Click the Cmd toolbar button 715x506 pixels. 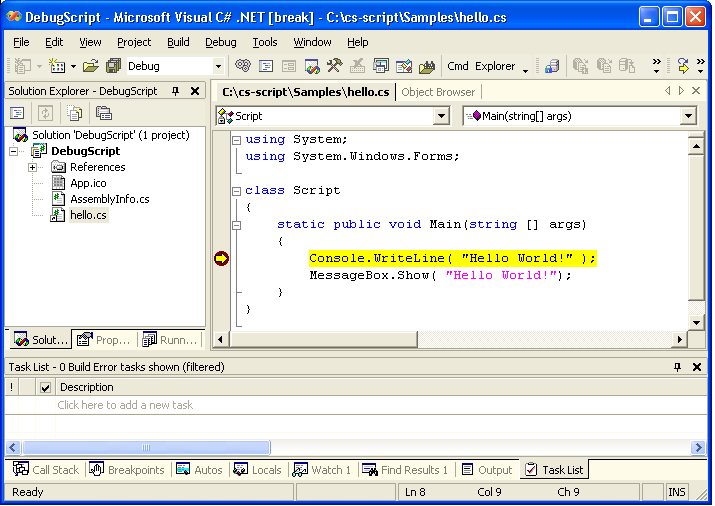[457, 66]
